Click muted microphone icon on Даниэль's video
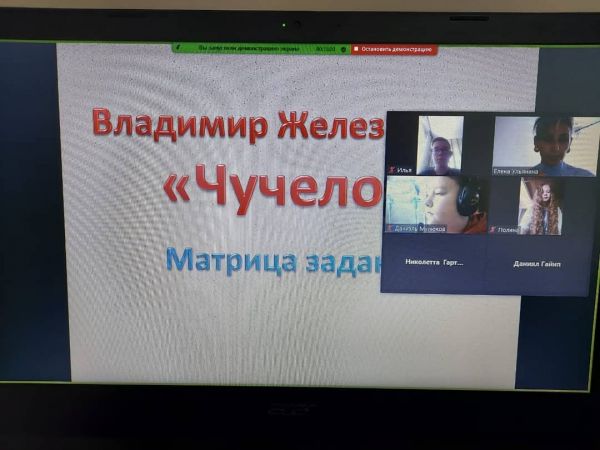600x450 pixels. coord(390,229)
